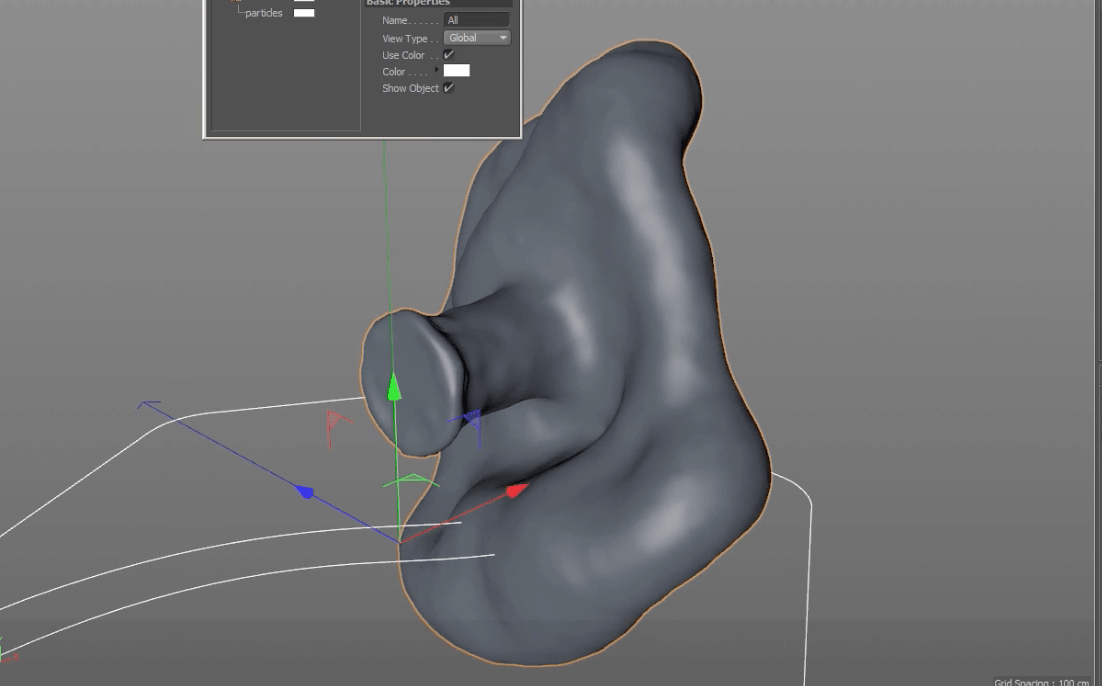The height and width of the screenshot is (686, 1102).
Task: Click the Show Object label
Action: (x=410, y=88)
